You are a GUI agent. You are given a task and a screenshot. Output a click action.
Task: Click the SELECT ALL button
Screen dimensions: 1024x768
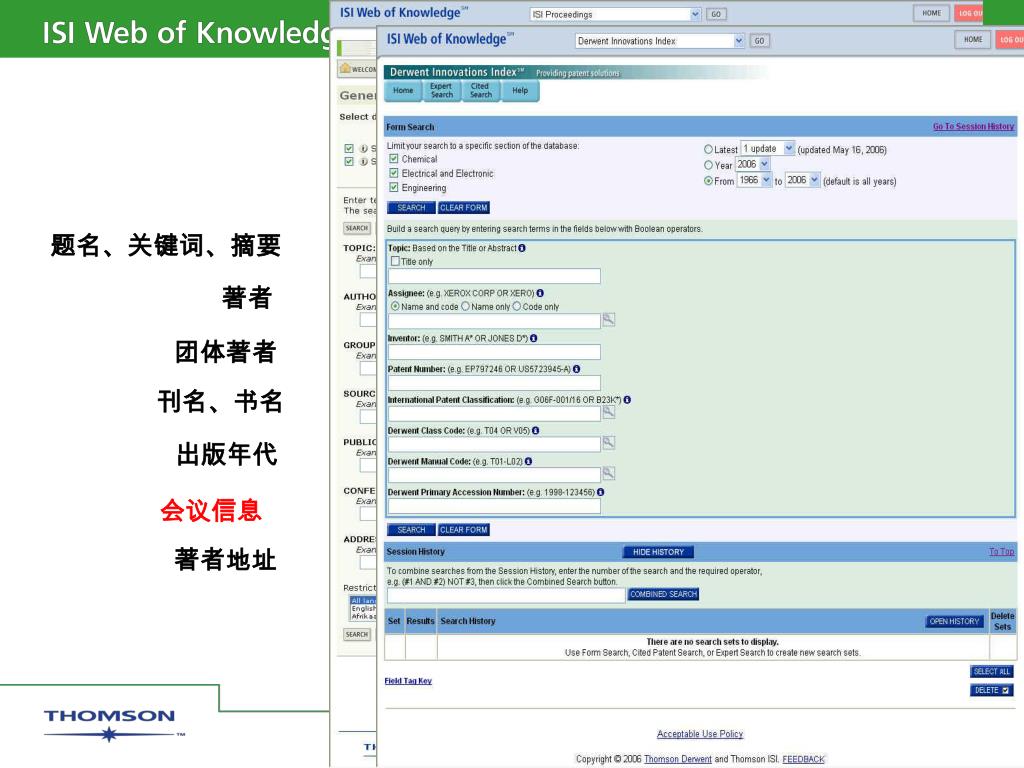(991, 671)
